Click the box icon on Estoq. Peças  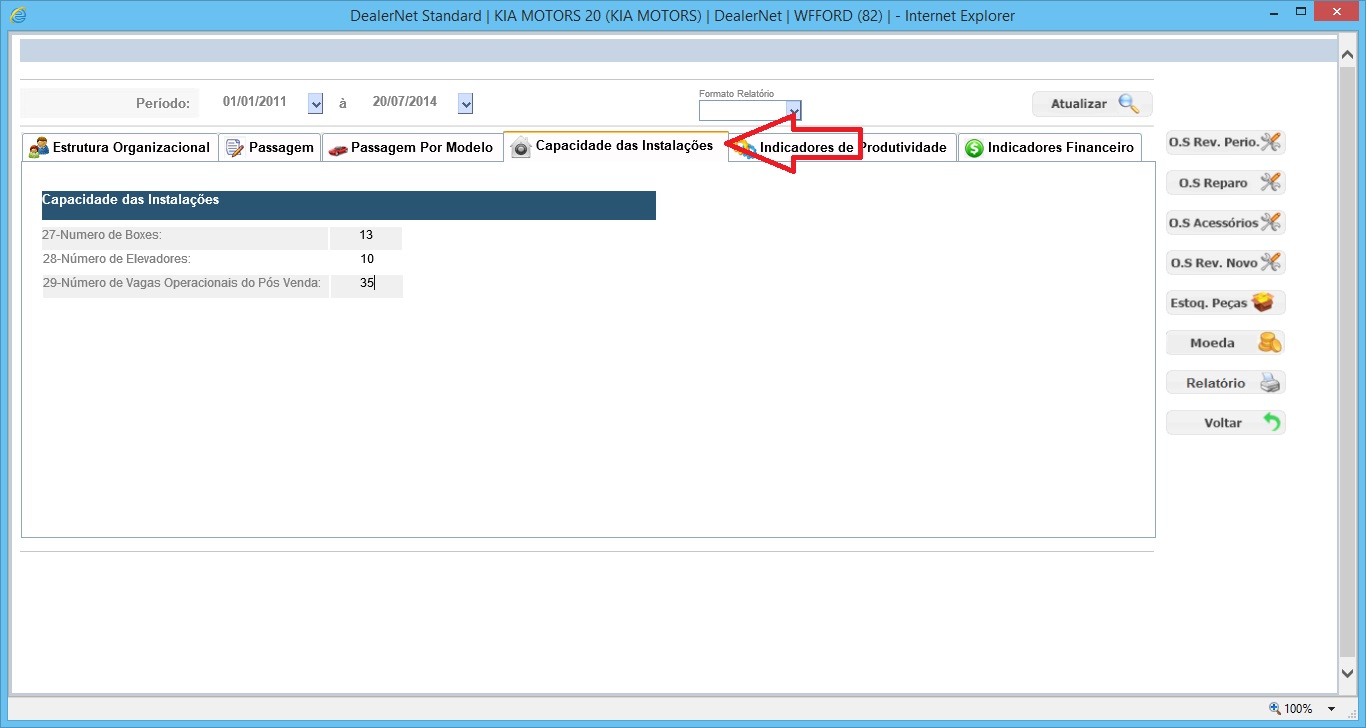1265,302
